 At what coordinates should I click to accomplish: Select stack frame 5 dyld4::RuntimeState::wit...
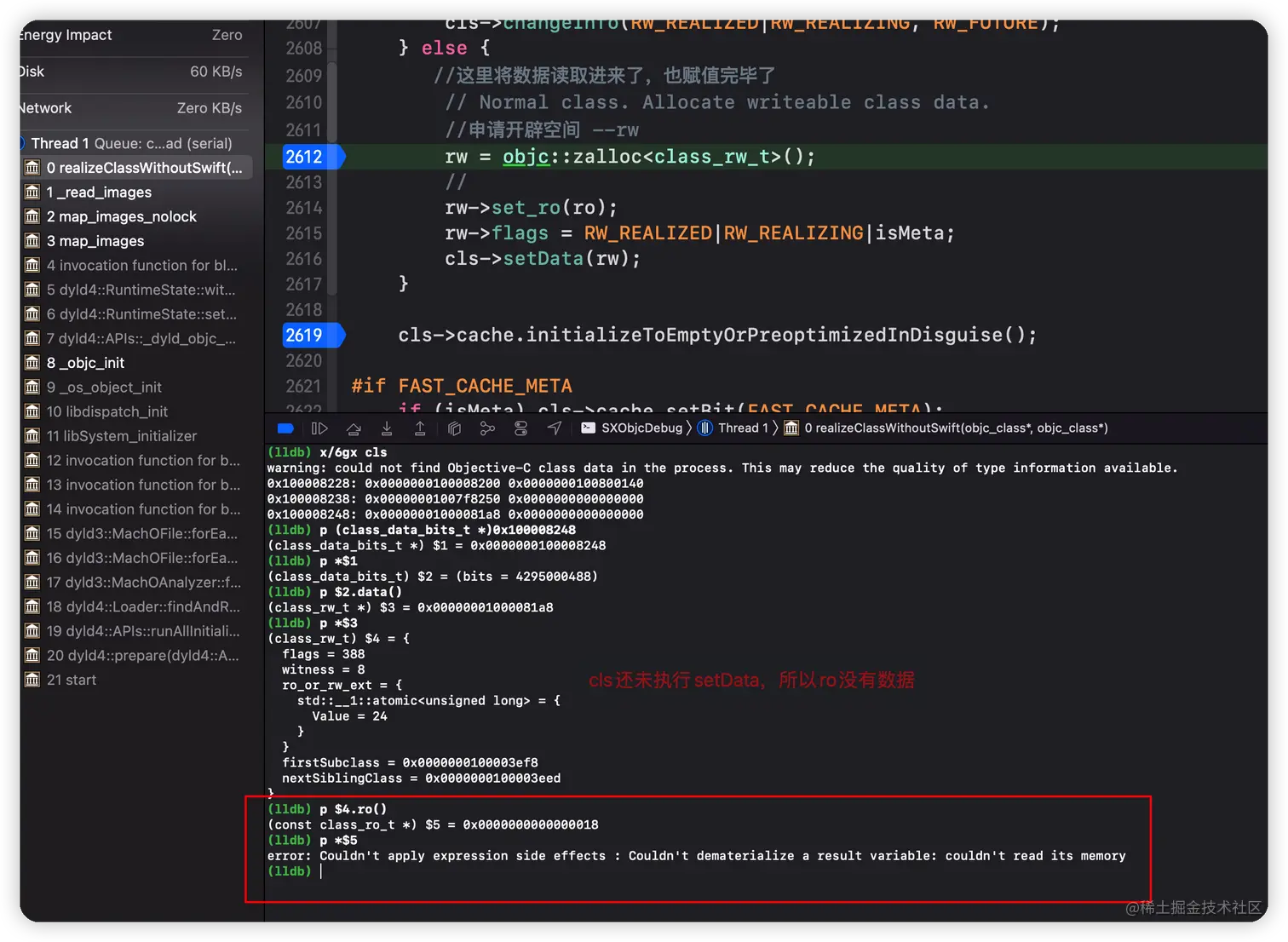pyautogui.click(x=136, y=290)
